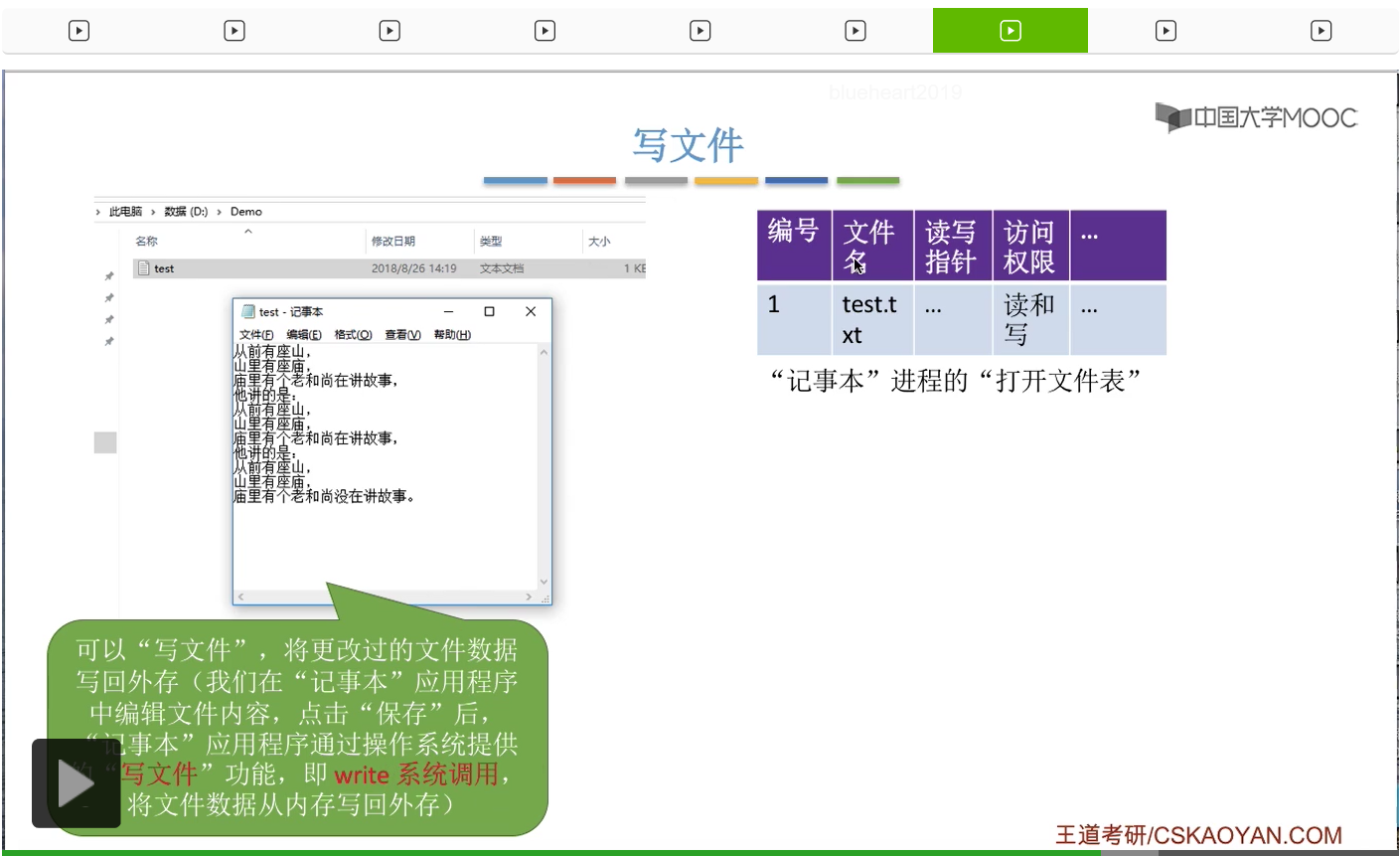
Task: Close the test - 记事本 window
Action: pos(531,311)
